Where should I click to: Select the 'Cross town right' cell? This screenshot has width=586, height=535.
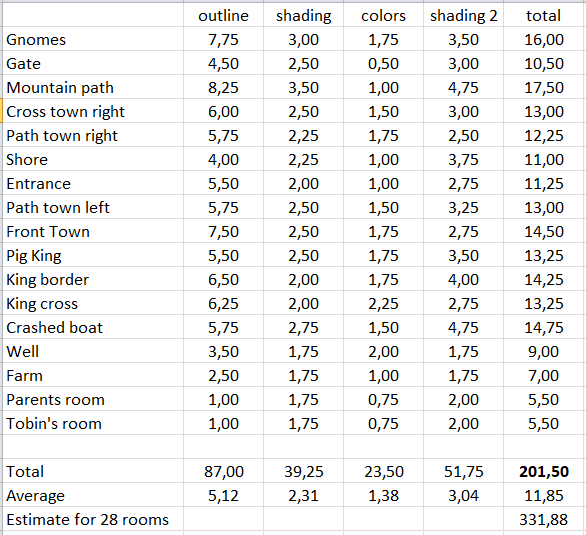[x=93, y=111]
